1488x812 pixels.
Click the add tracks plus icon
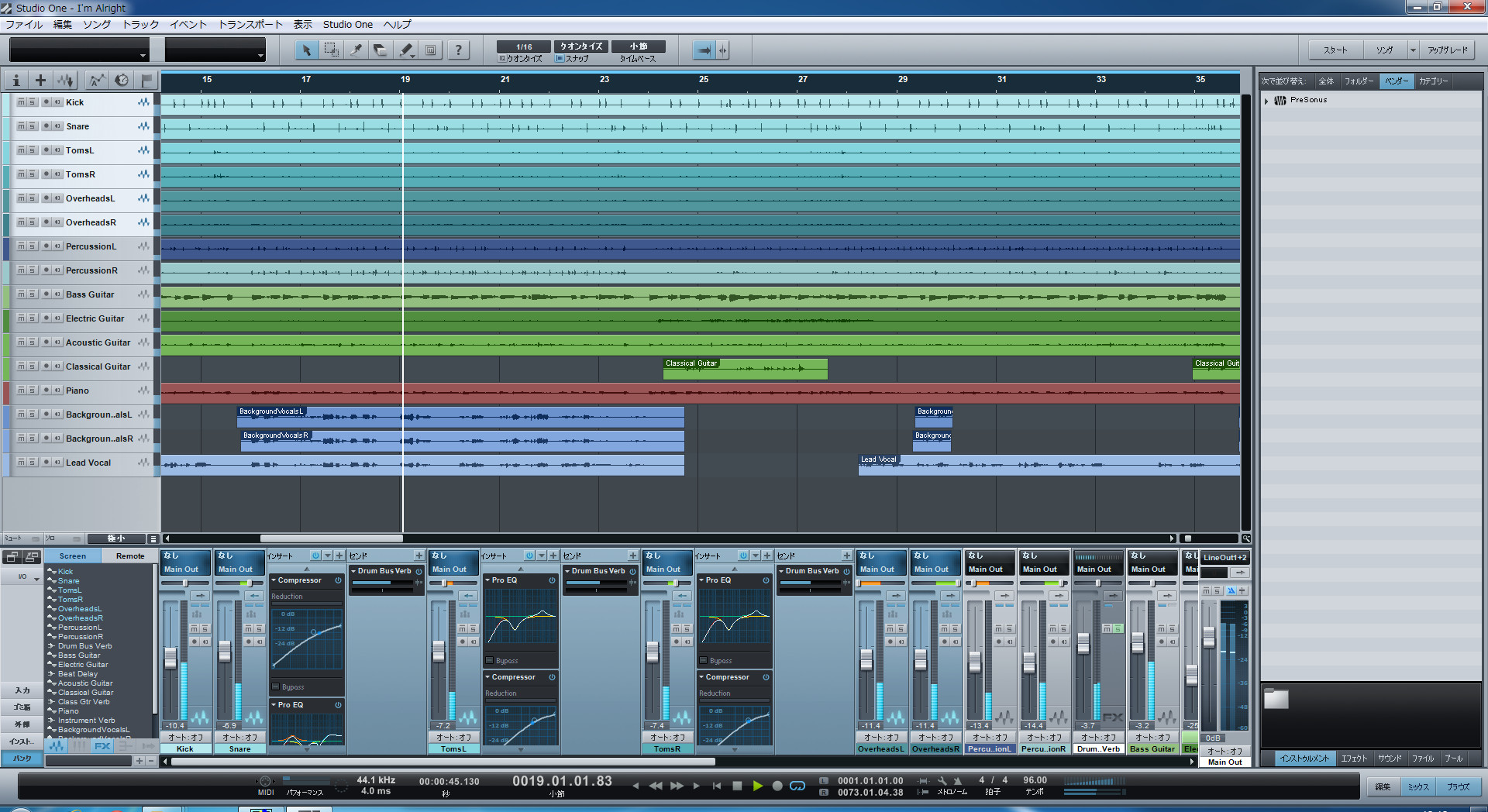point(40,80)
